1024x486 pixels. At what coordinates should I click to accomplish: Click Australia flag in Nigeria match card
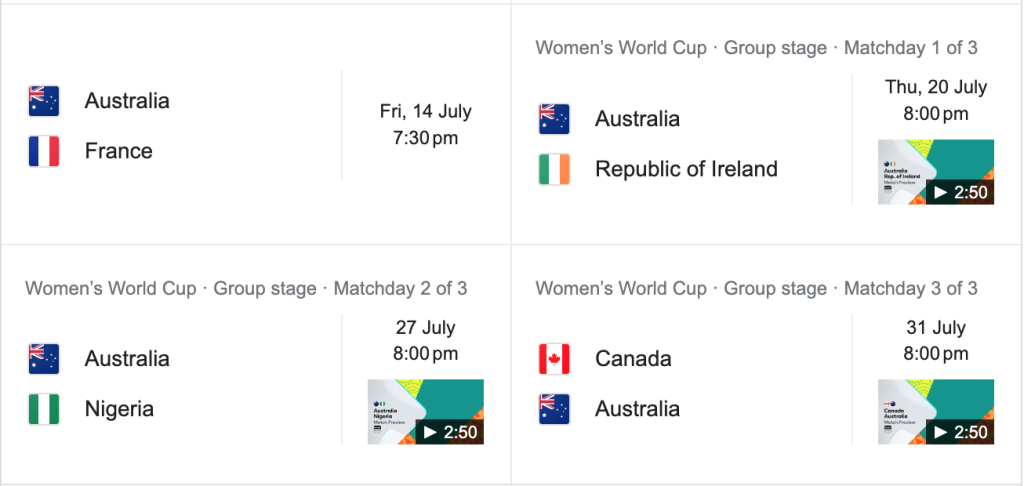click(44, 359)
